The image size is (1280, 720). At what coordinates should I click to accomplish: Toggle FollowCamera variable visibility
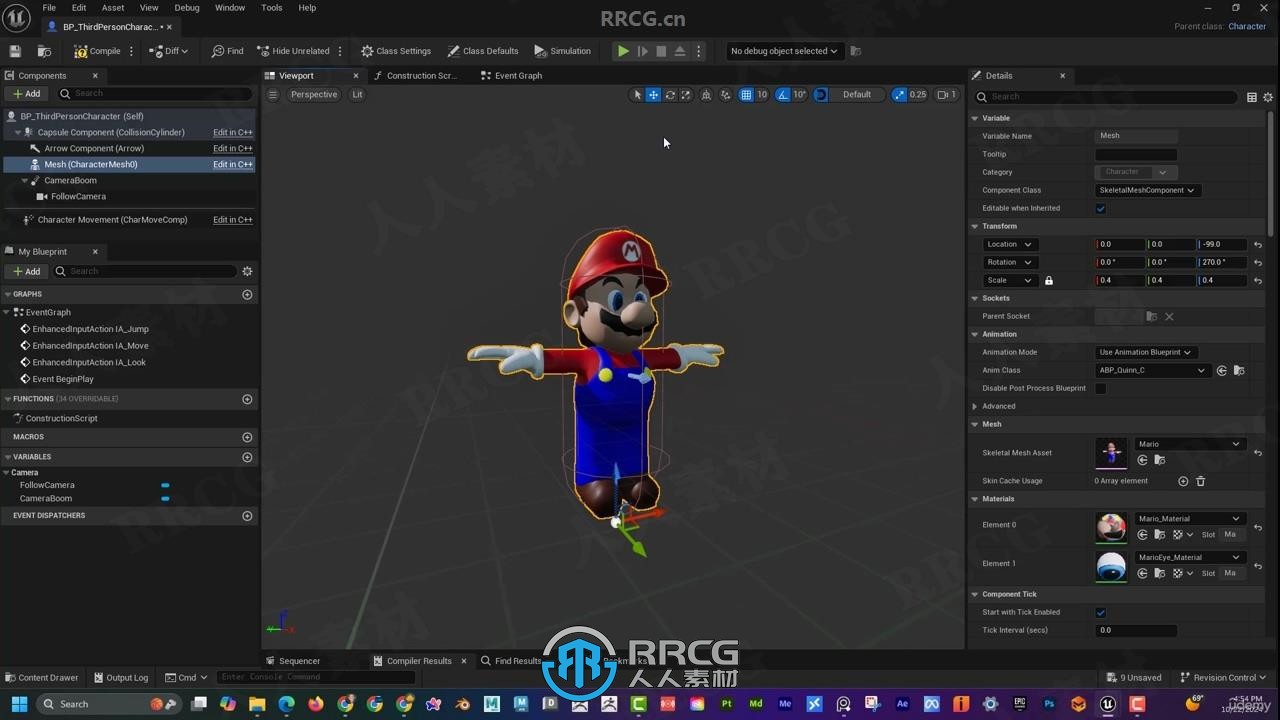[x=165, y=485]
